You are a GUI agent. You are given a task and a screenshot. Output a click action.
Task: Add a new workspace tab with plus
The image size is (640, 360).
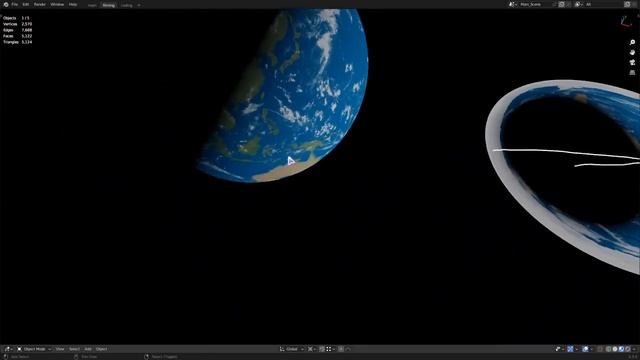139,5
